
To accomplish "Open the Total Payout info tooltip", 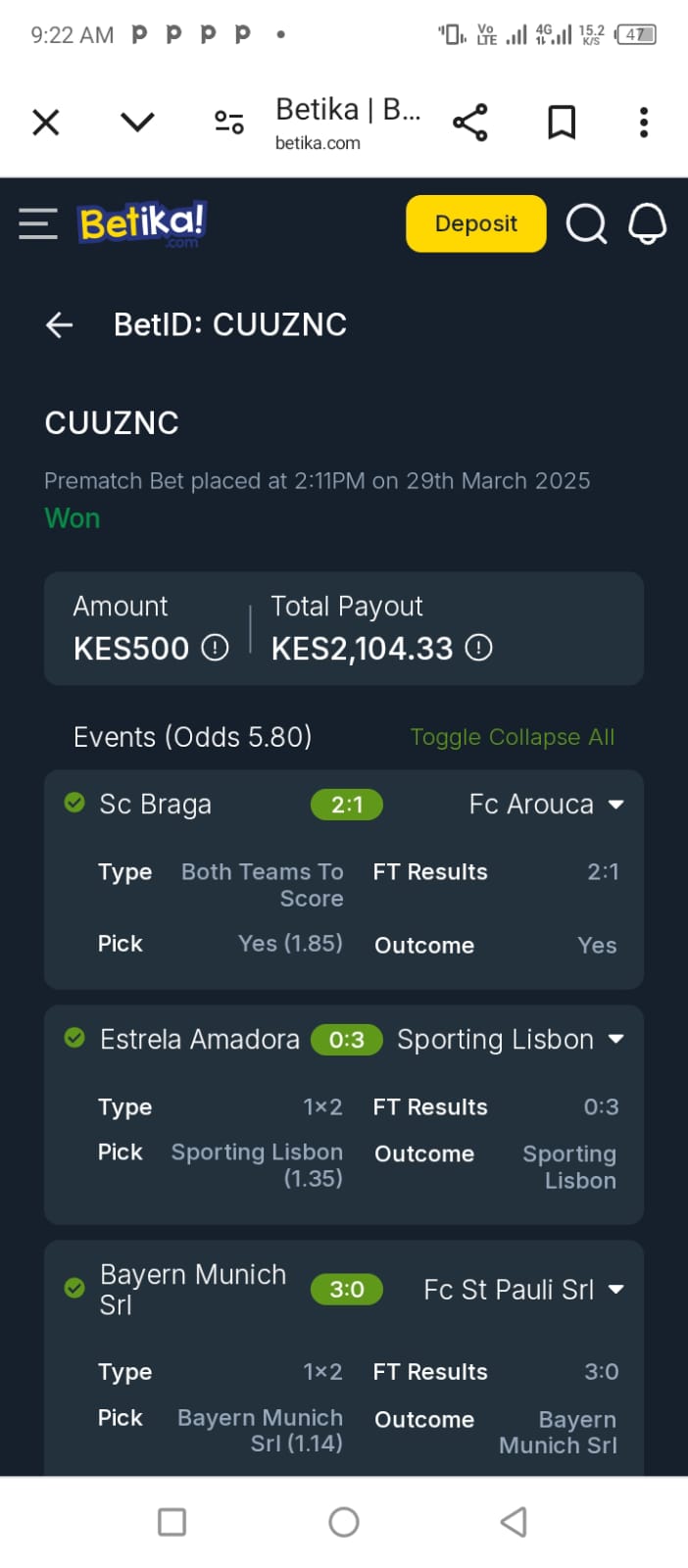I will tap(479, 648).
